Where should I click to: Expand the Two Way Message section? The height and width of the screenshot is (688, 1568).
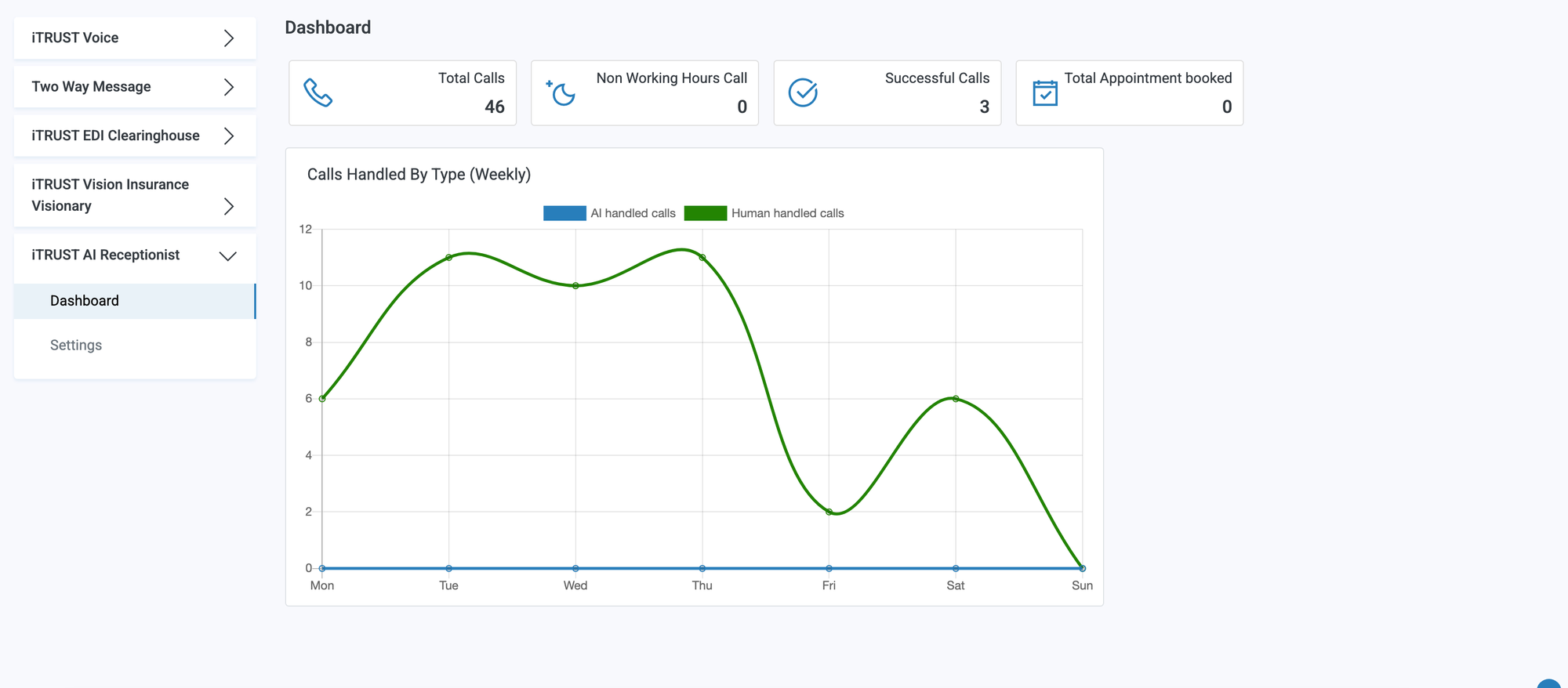click(x=228, y=87)
